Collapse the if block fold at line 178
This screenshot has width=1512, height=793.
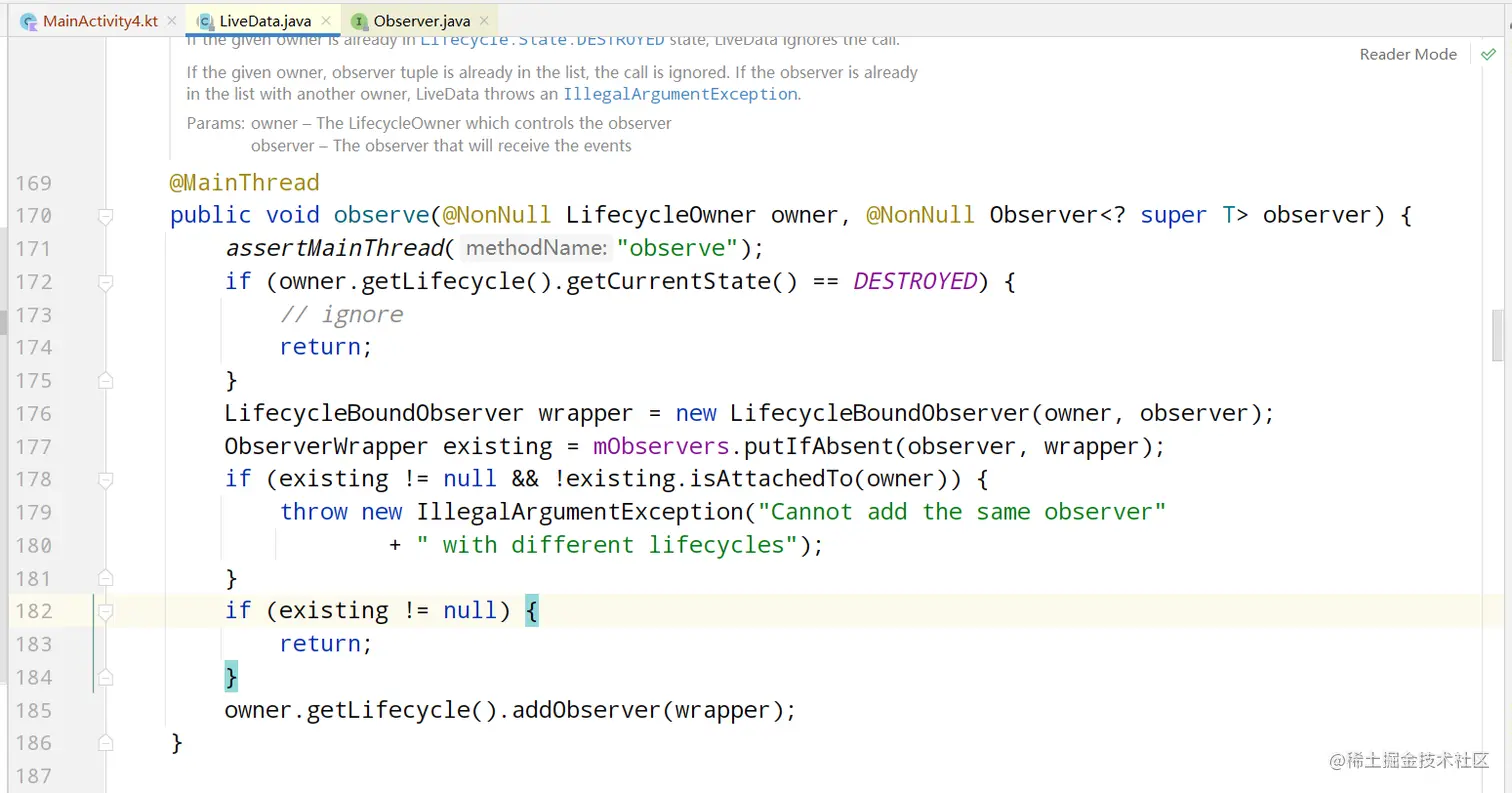[x=105, y=479]
